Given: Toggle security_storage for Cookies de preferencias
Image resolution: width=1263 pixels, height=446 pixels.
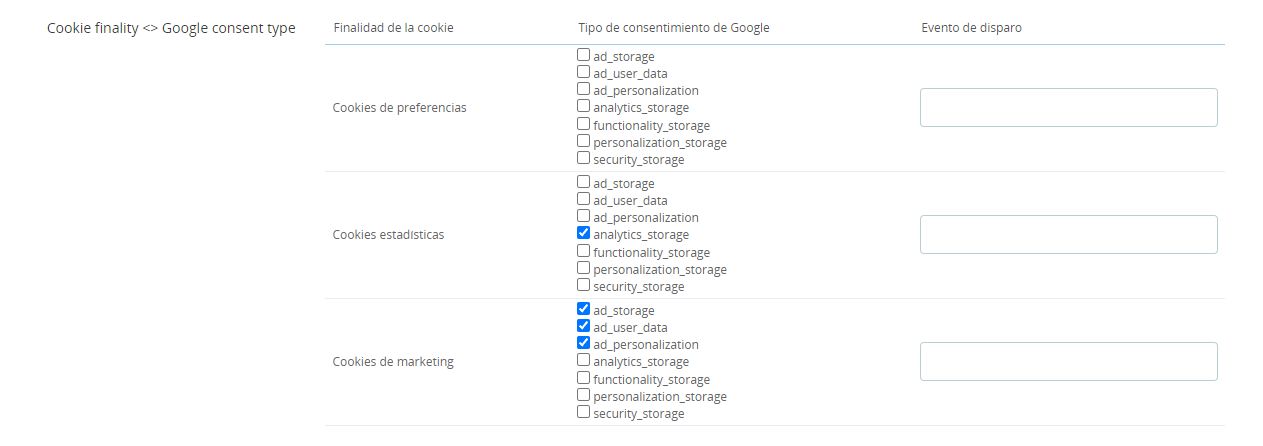Looking at the screenshot, I should pyautogui.click(x=584, y=159).
